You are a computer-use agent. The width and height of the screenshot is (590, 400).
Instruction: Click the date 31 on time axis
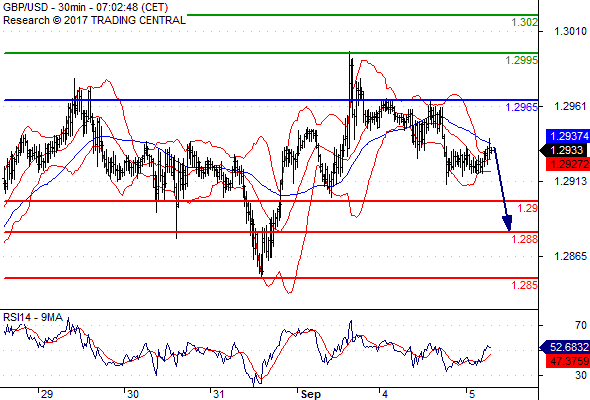coord(219,394)
